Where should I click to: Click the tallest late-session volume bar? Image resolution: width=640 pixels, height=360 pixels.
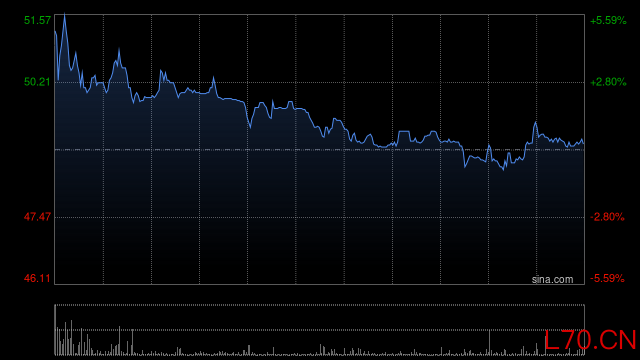[489, 342]
